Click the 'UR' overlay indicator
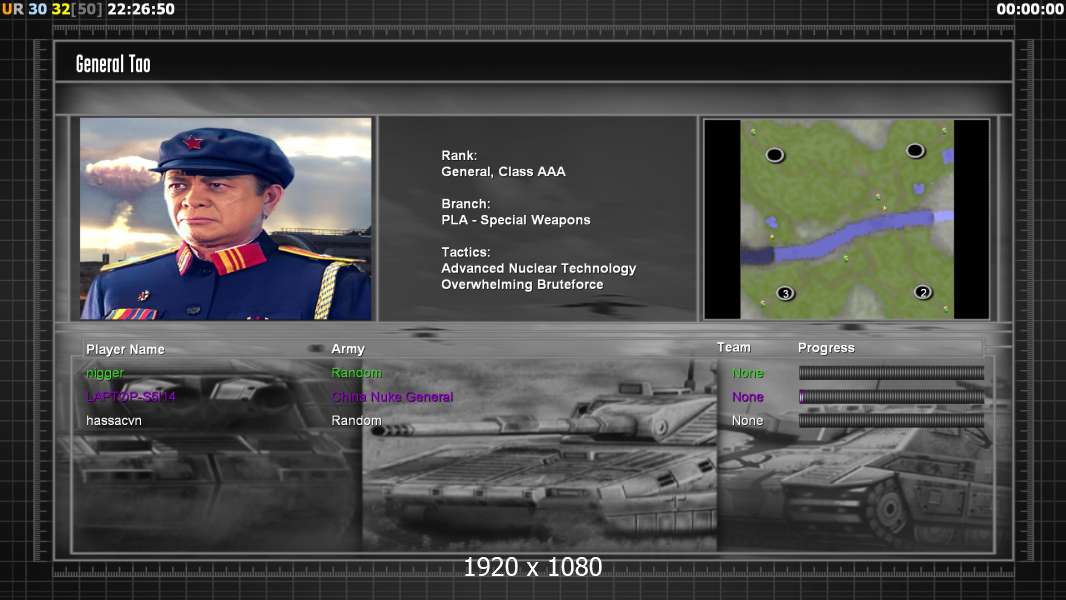The image size is (1066, 600). pos(12,9)
